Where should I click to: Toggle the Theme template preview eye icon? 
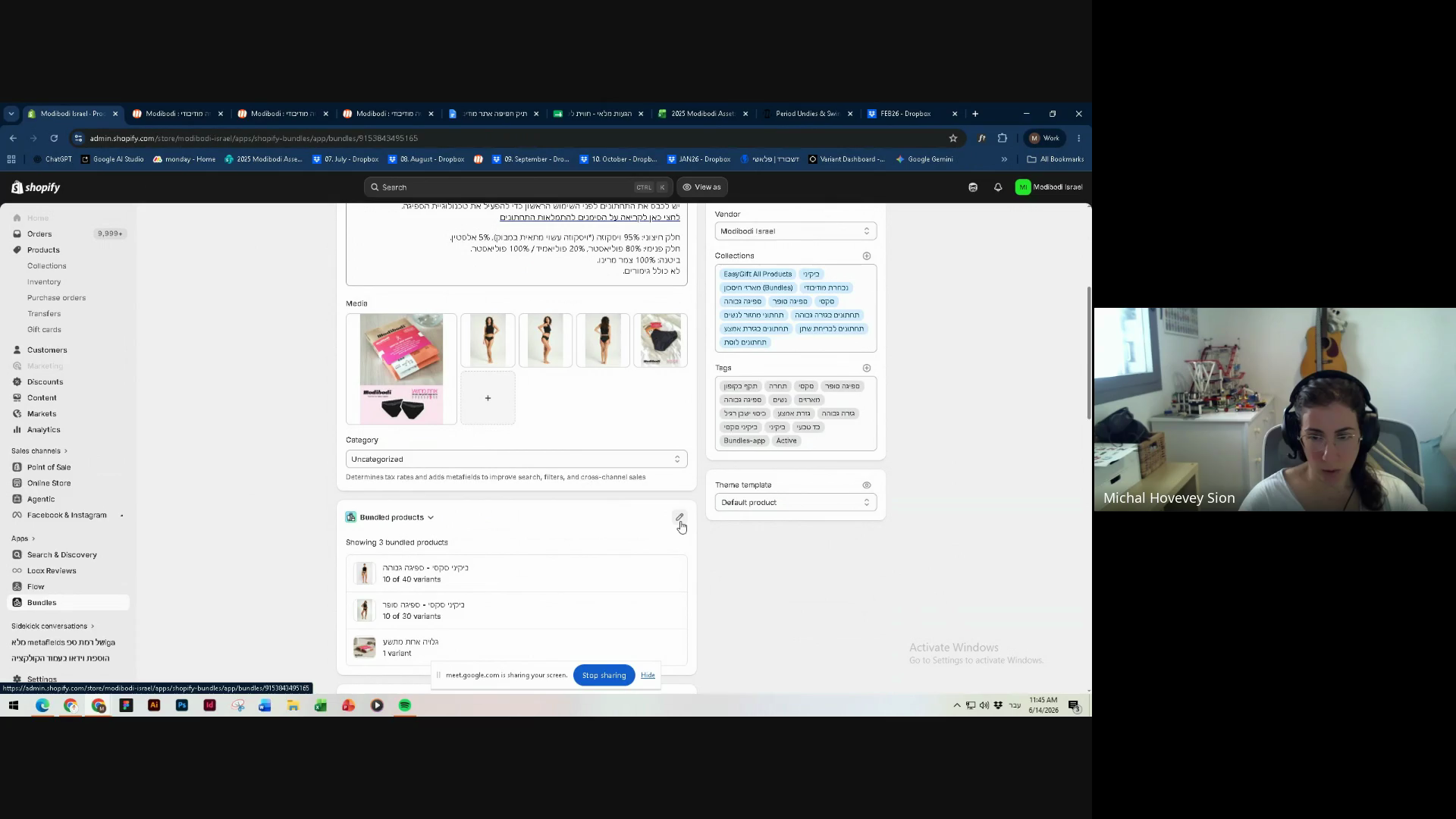click(x=867, y=485)
